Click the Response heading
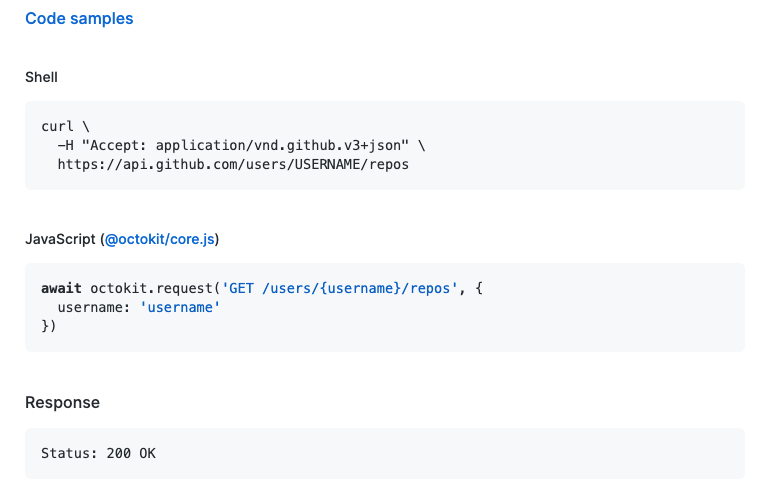Image resolution: width=766 pixels, height=489 pixels. [63, 403]
